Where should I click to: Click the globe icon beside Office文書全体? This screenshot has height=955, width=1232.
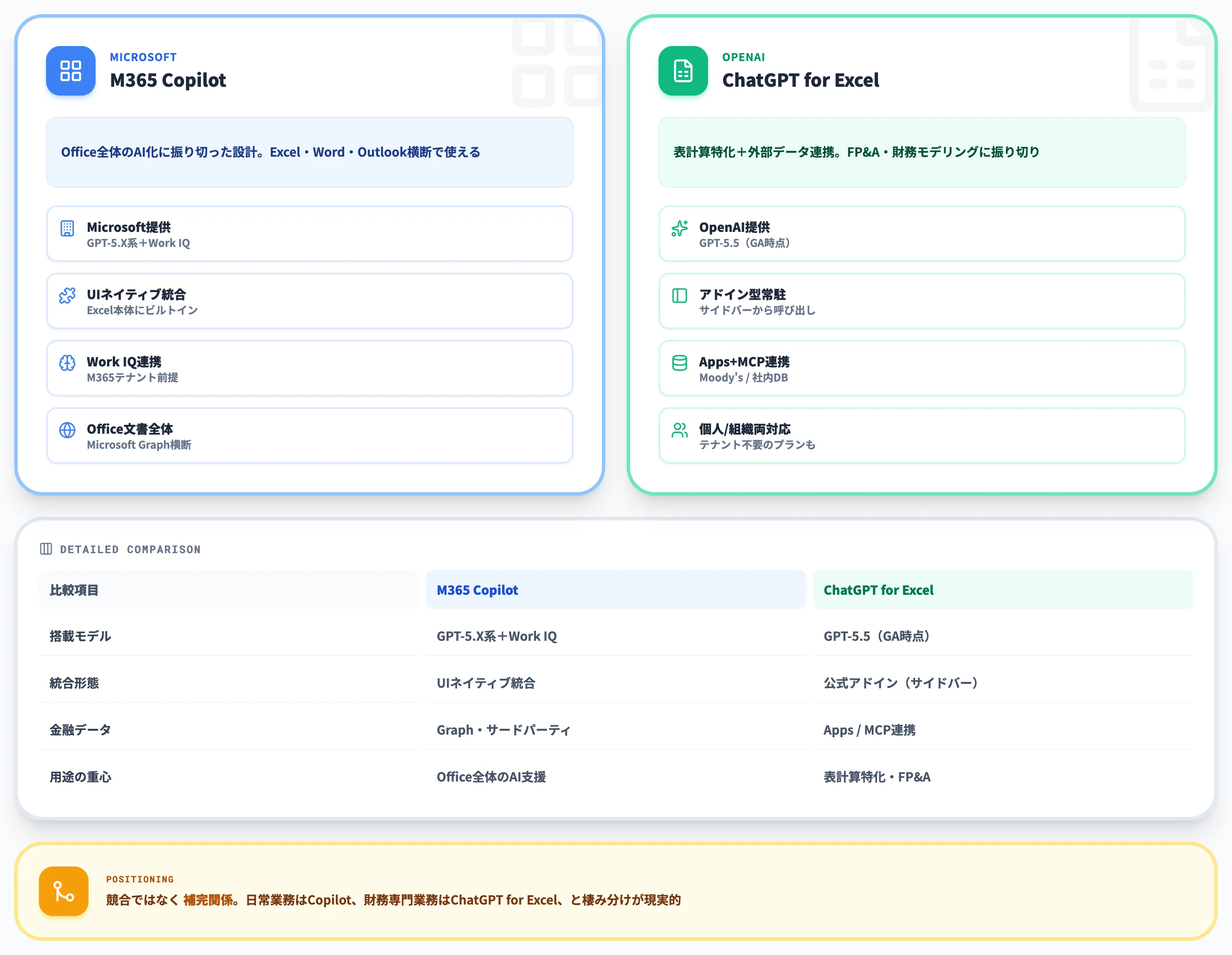(67, 430)
